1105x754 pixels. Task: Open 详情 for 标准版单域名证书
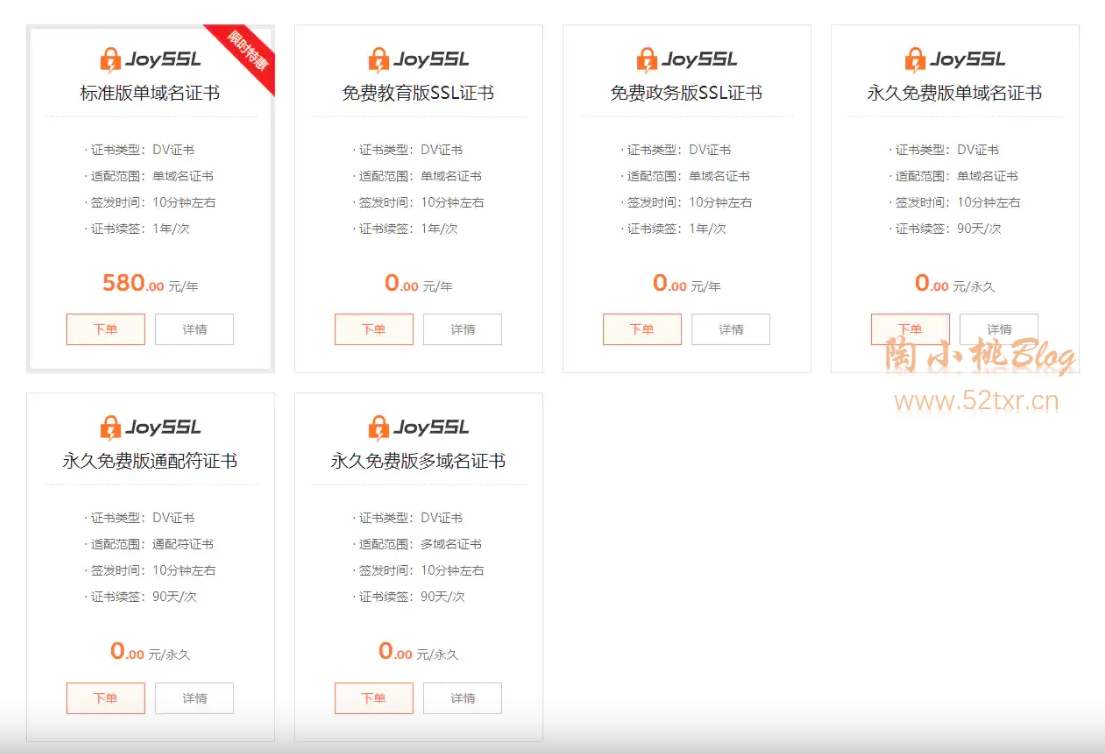click(195, 329)
